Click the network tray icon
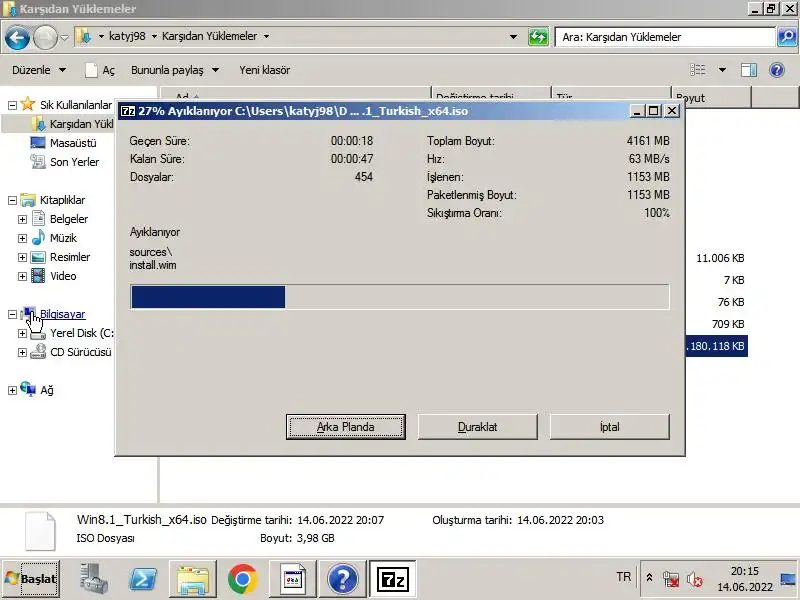This screenshot has width=800, height=600. [670, 580]
